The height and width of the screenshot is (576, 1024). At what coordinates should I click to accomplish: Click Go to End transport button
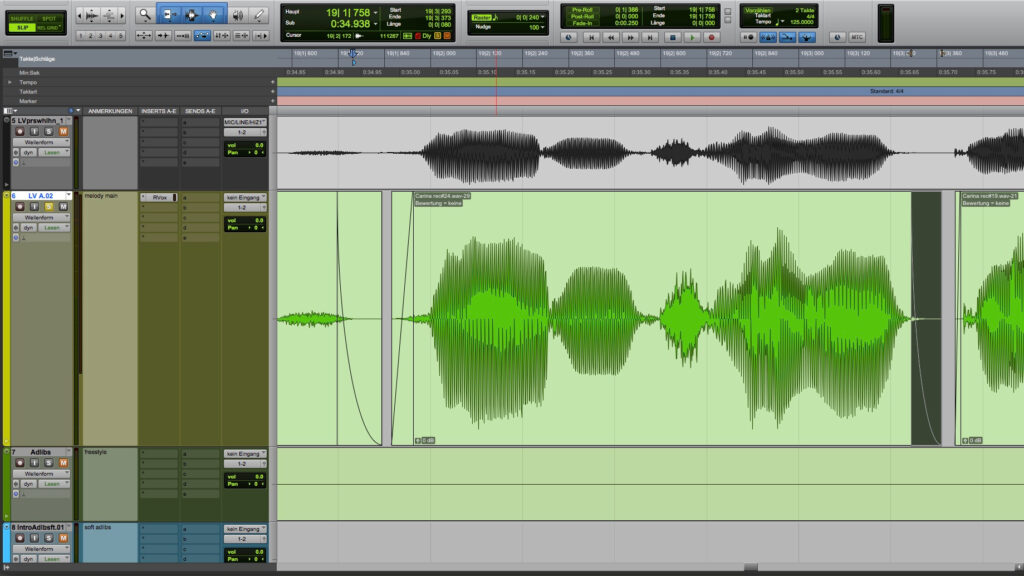tap(650, 37)
